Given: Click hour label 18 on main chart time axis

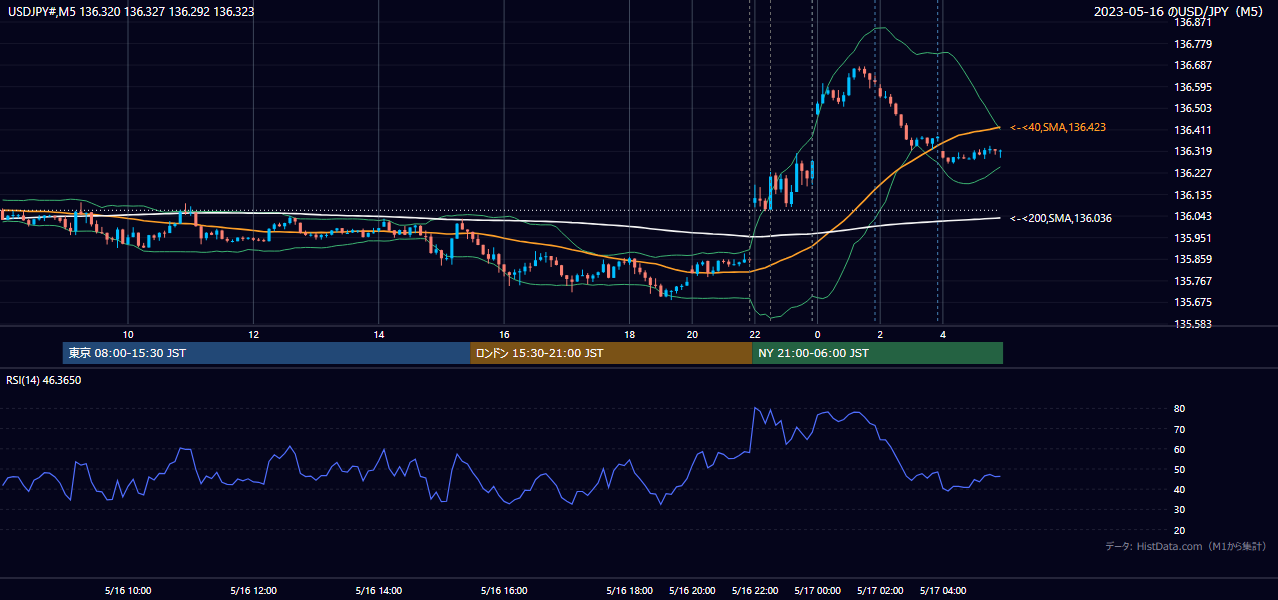Looking at the screenshot, I should (x=629, y=334).
